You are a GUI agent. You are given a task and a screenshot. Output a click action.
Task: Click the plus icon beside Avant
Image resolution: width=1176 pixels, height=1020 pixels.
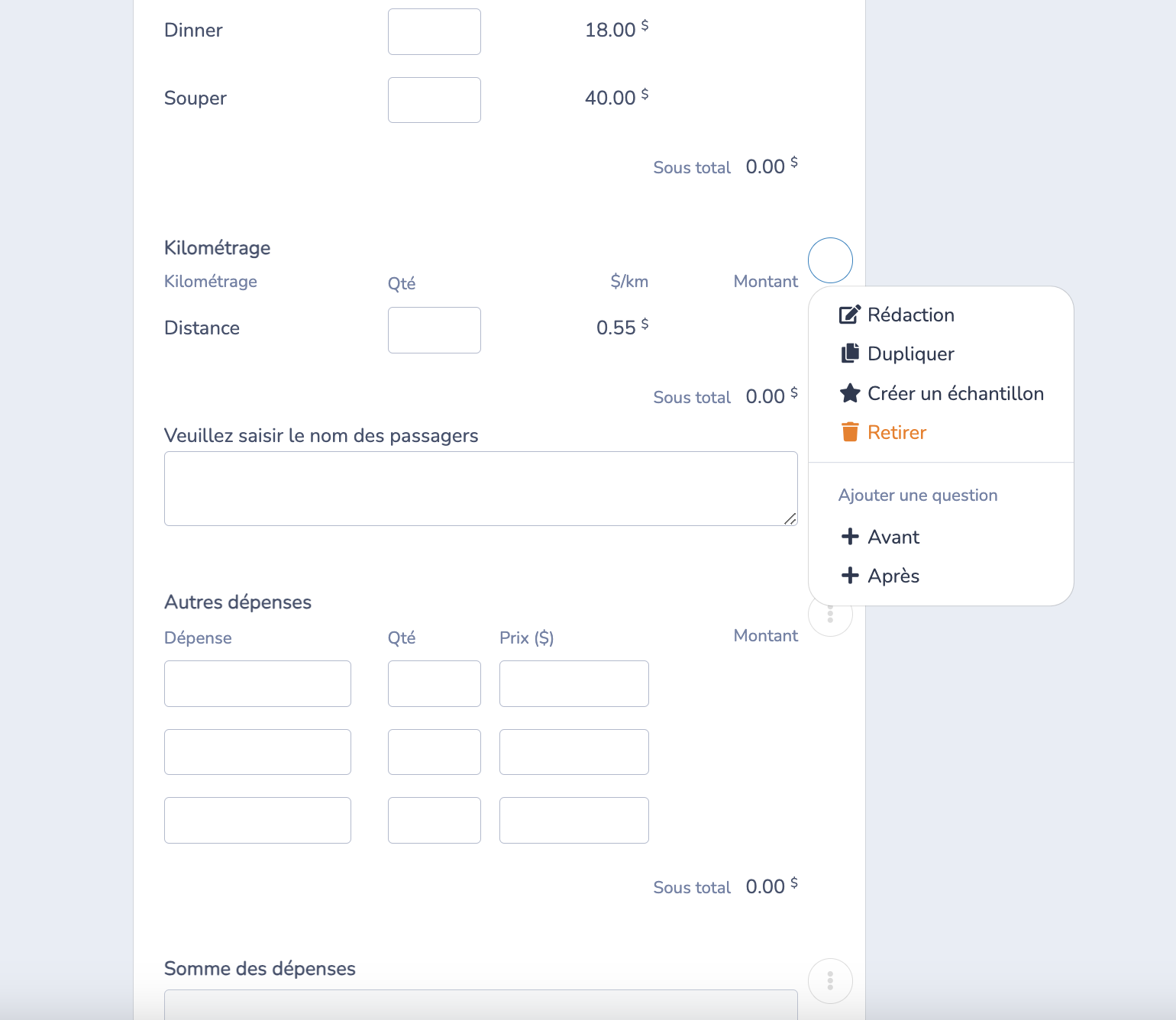[849, 537]
